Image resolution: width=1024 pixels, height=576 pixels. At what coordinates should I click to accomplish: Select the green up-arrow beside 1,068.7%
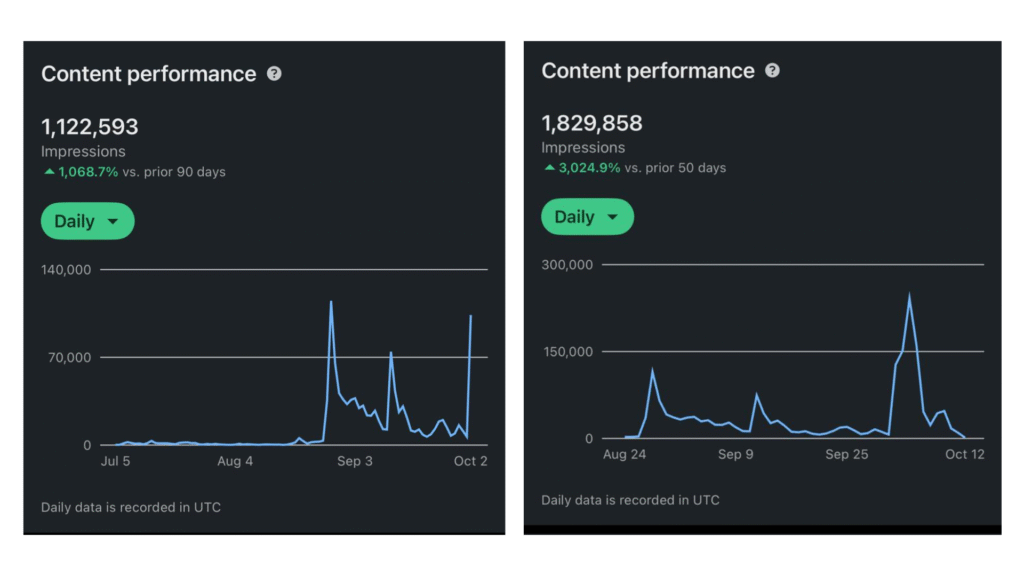pyautogui.click(x=48, y=171)
